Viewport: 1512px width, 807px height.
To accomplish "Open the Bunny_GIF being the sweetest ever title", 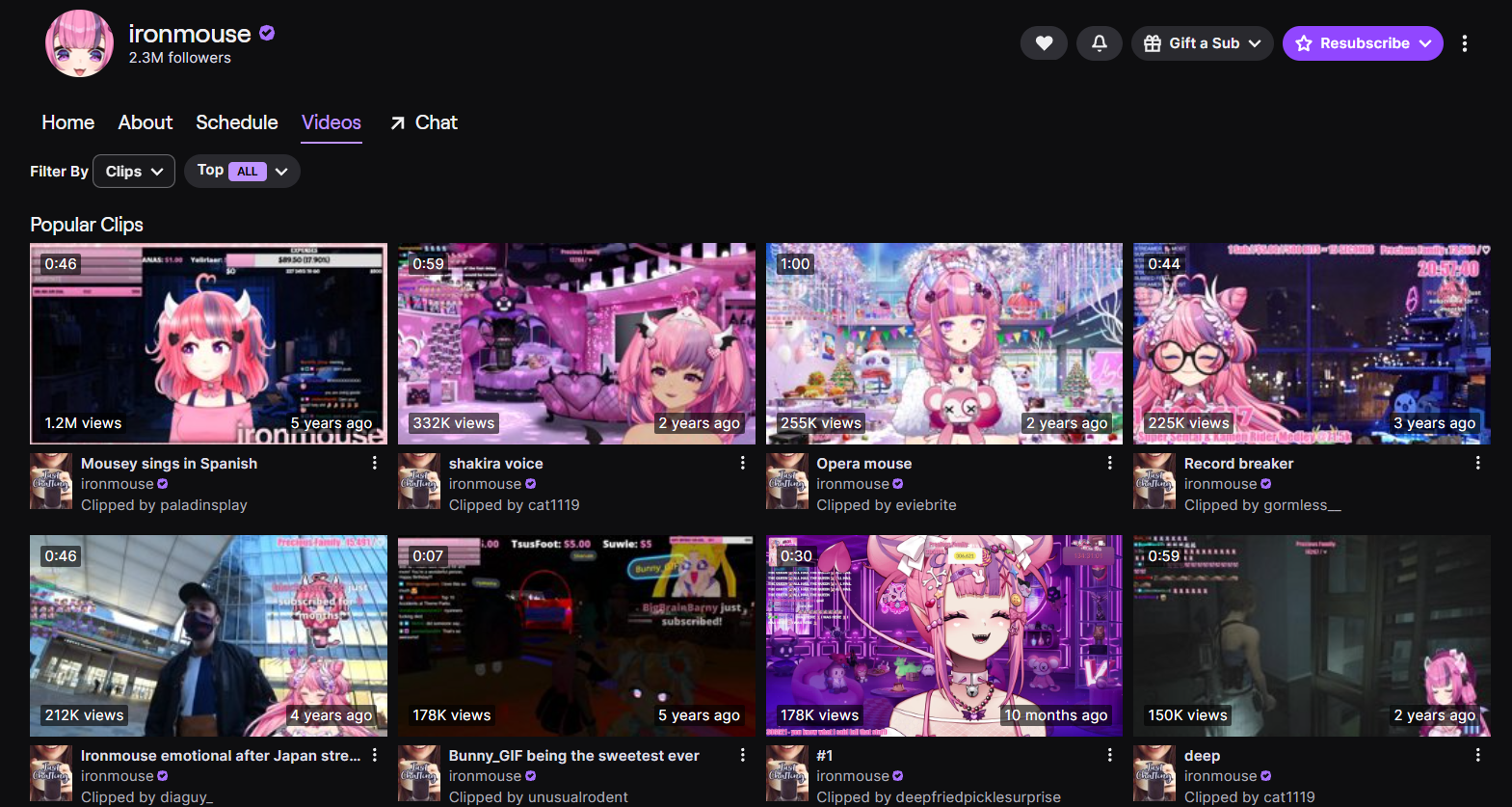I will pyautogui.click(x=573, y=756).
